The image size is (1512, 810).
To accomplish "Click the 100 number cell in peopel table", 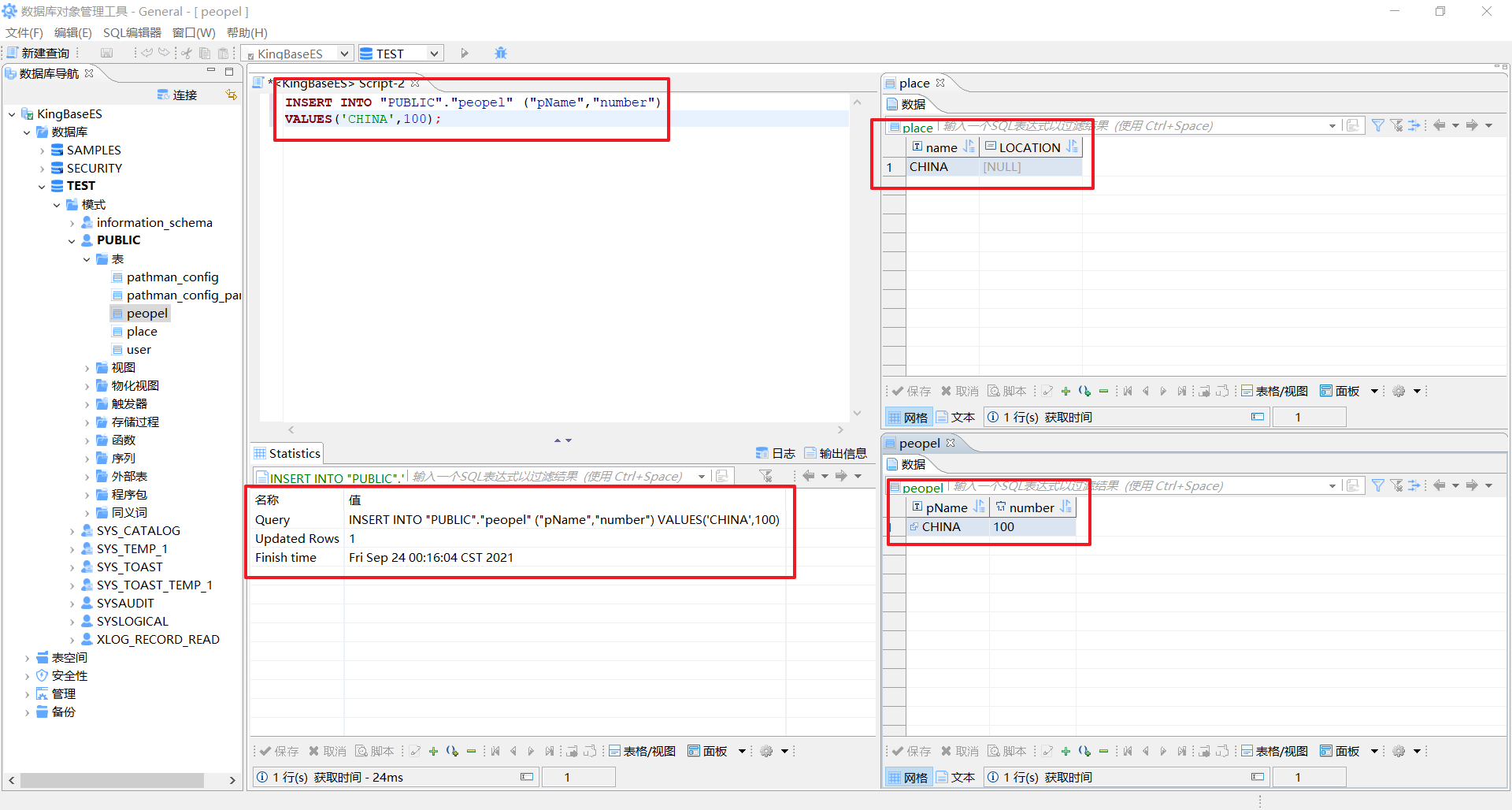I will point(1032,527).
